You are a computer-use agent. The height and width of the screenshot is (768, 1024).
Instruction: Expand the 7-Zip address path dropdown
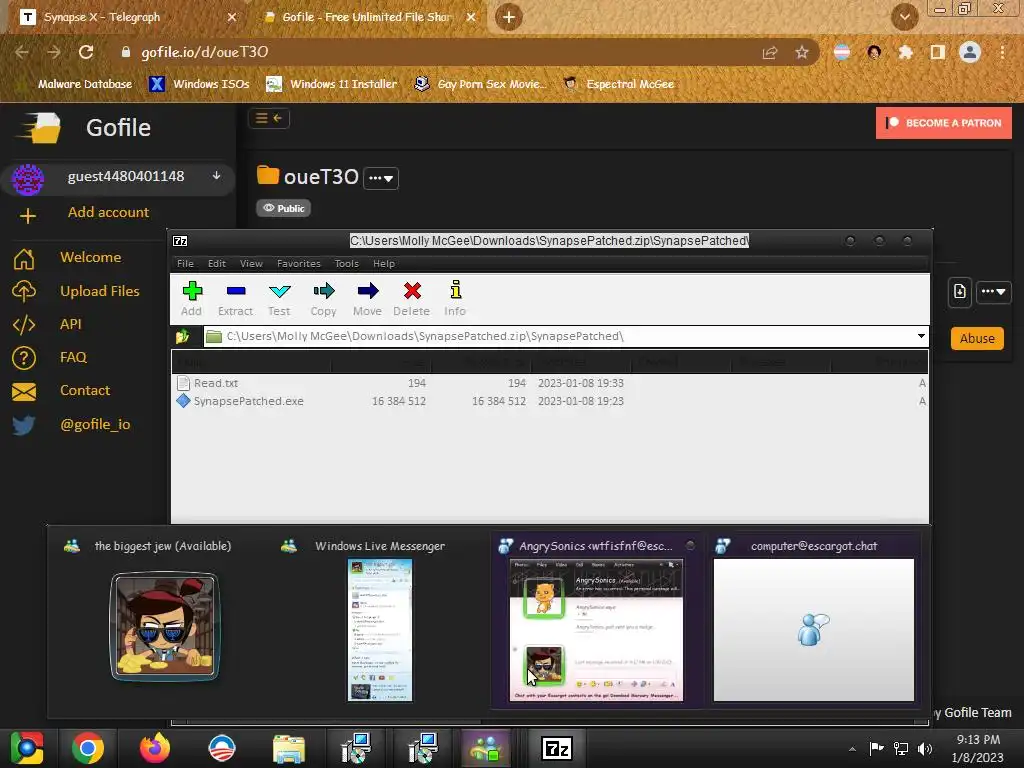[921, 336]
